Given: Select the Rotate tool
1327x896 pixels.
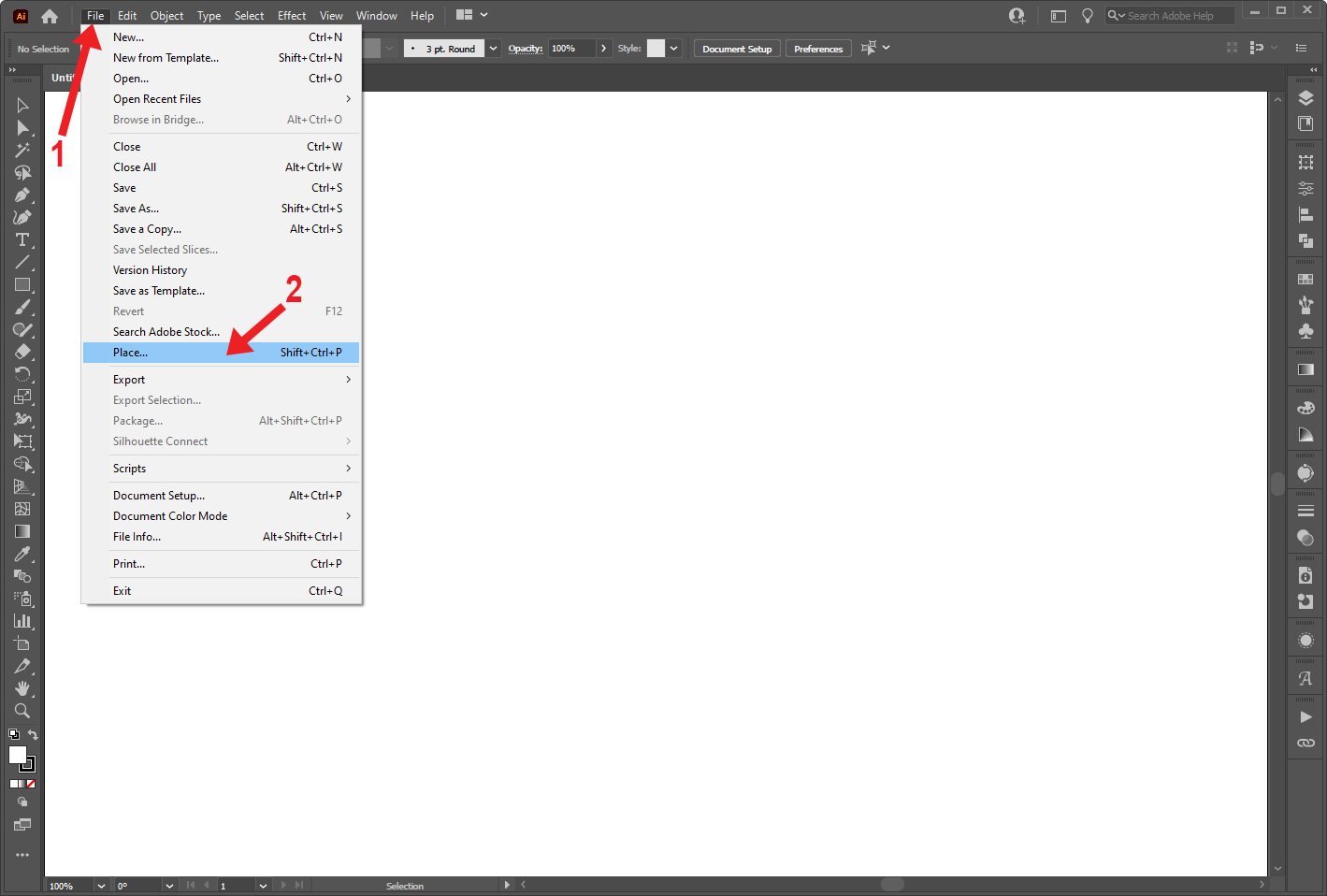Looking at the screenshot, I should [x=22, y=375].
